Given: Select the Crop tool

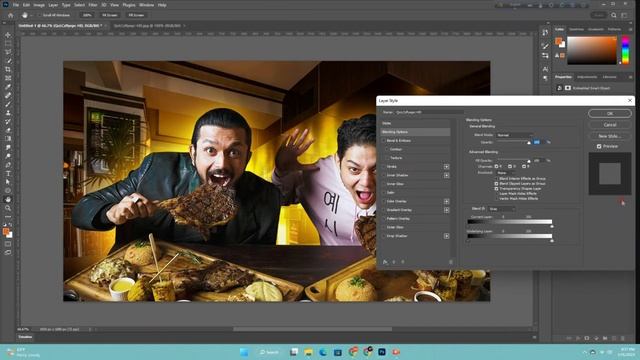Looking at the screenshot, I should click(x=8, y=69).
